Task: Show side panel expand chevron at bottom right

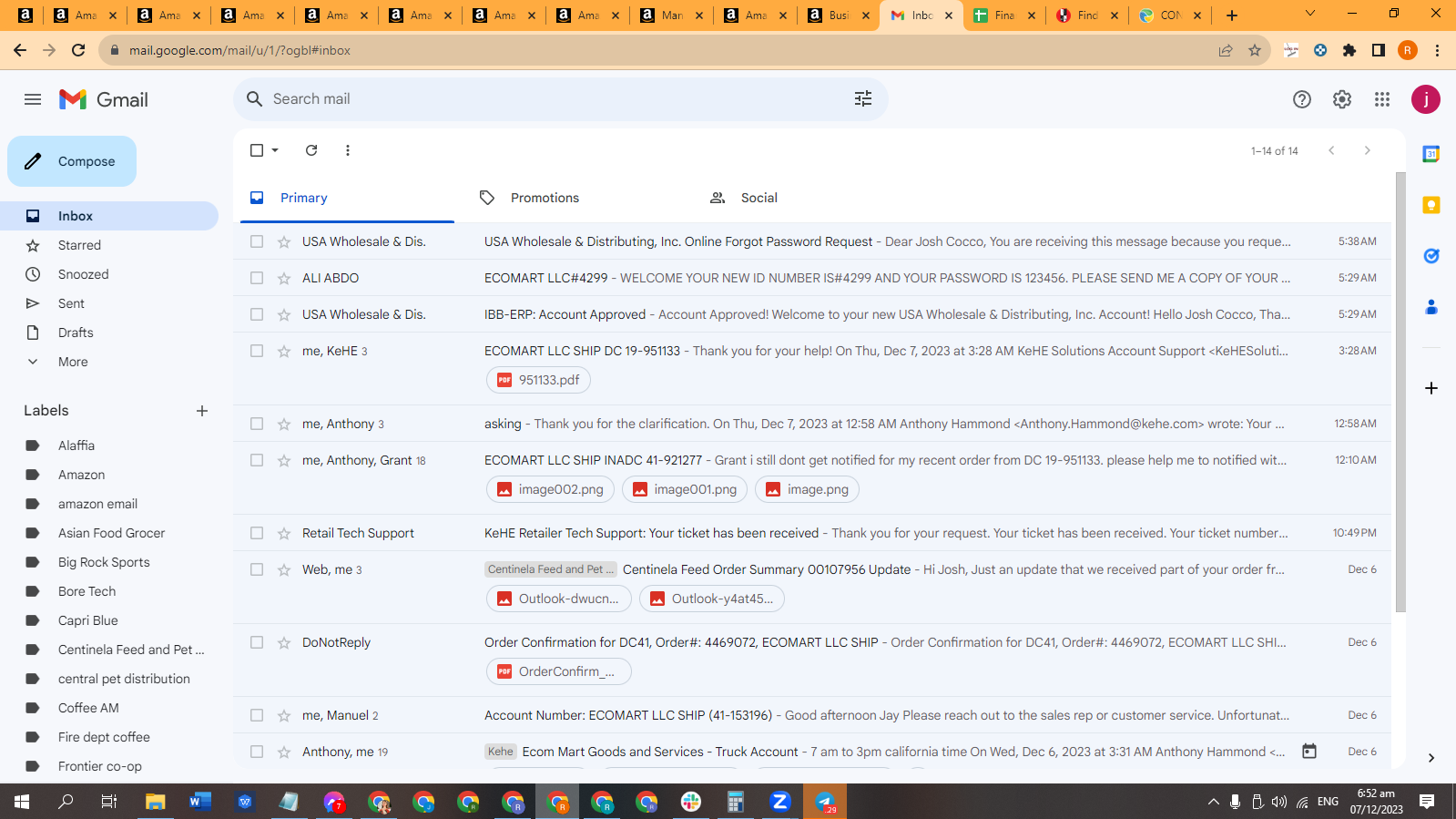Action: pyautogui.click(x=1431, y=757)
